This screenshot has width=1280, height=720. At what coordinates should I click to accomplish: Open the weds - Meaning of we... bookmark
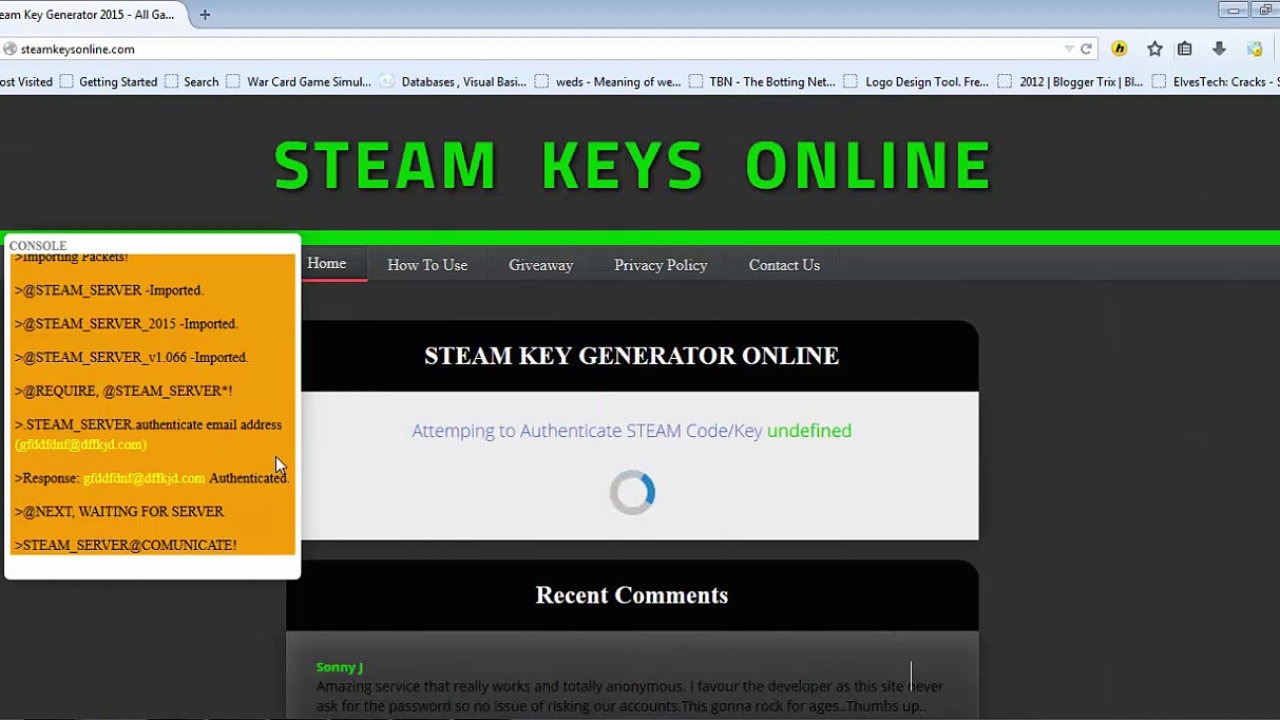click(608, 82)
